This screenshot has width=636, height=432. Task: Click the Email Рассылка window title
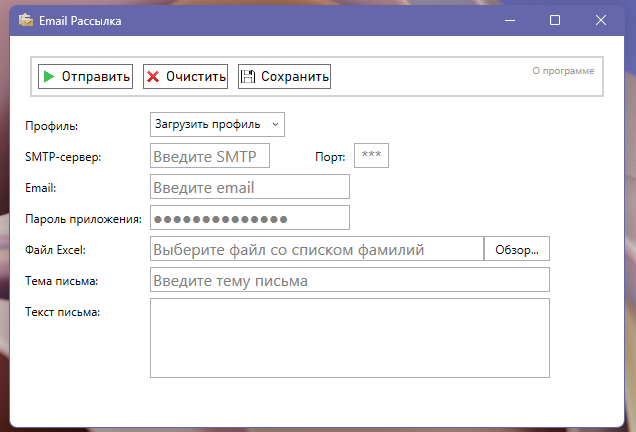80,21
